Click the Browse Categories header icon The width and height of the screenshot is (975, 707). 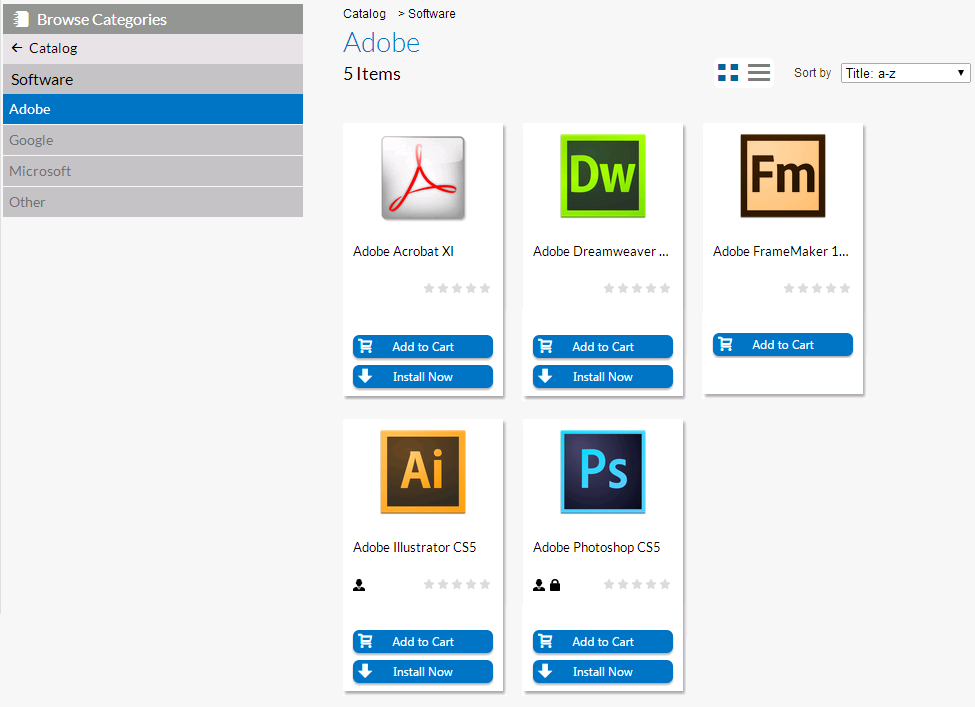(x=20, y=18)
